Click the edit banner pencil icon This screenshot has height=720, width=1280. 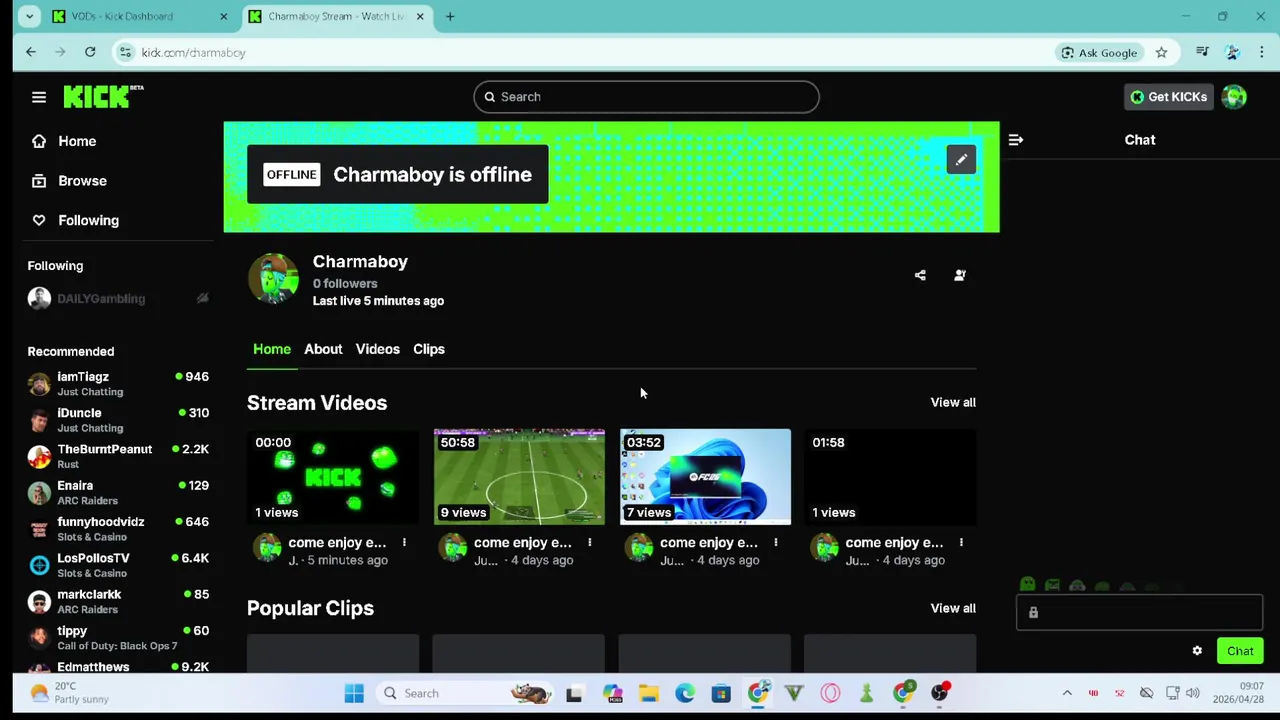[961, 160]
